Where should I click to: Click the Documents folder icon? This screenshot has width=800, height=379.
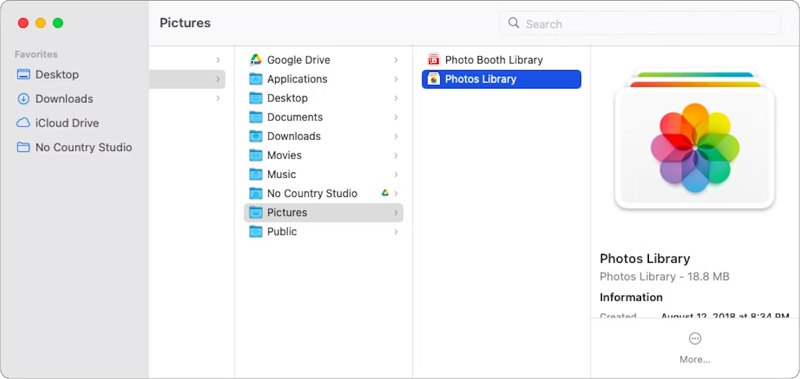click(x=256, y=117)
